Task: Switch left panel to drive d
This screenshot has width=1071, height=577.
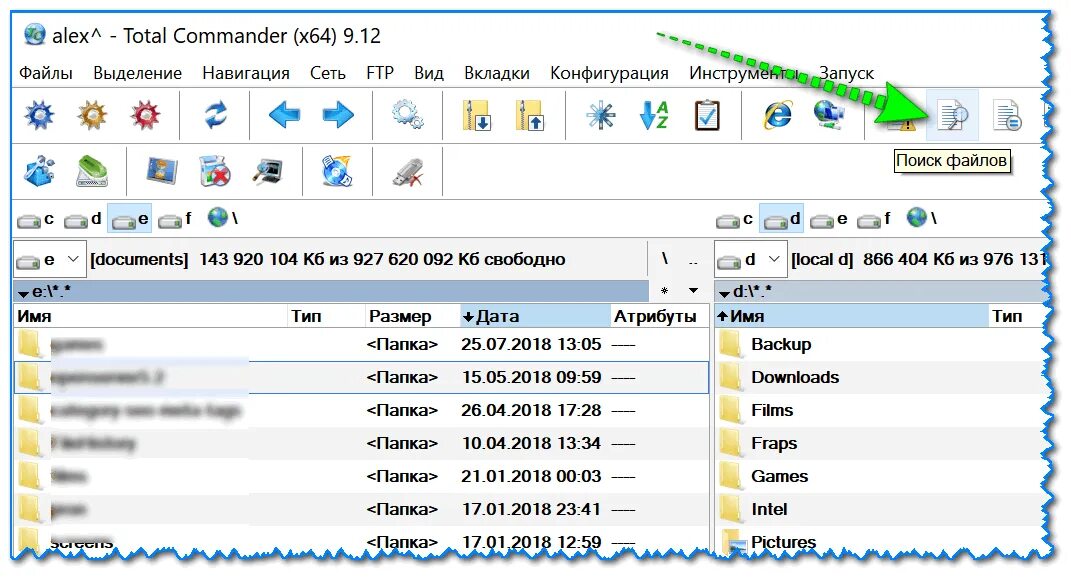Action: (x=83, y=219)
